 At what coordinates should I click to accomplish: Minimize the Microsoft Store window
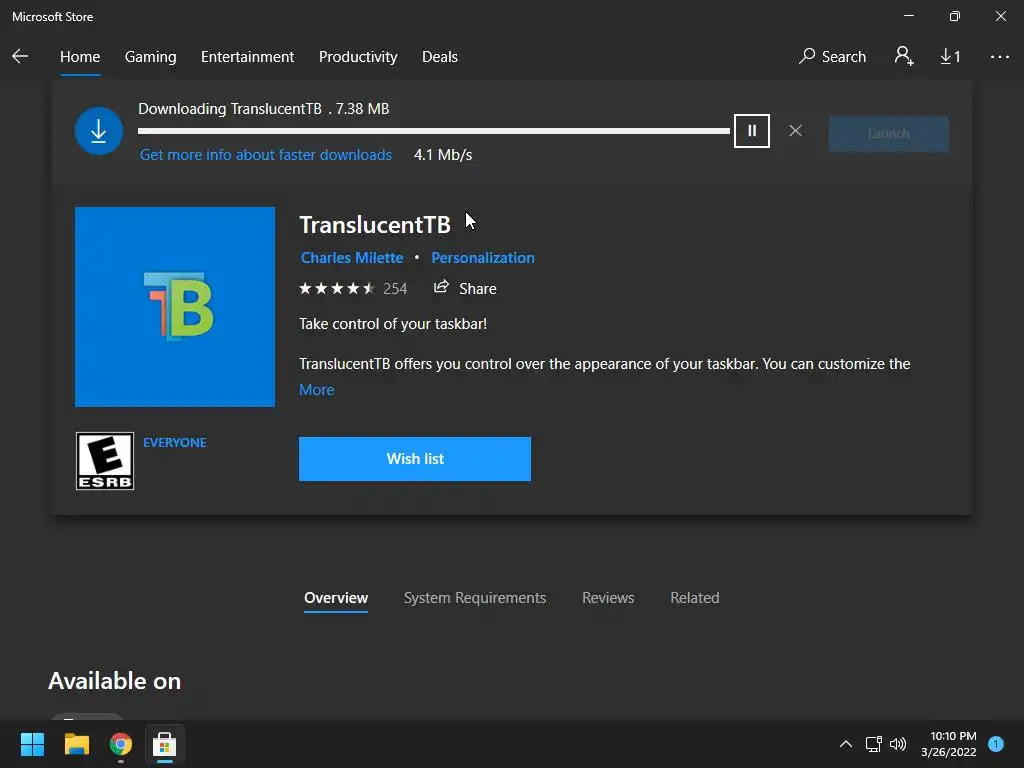coord(908,16)
